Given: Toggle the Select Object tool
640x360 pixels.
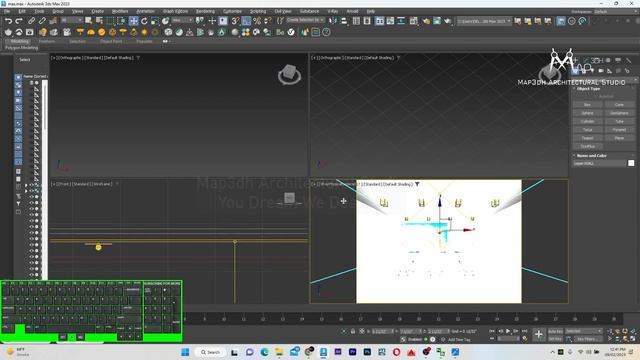Looking at the screenshot, I should [x=88, y=21].
